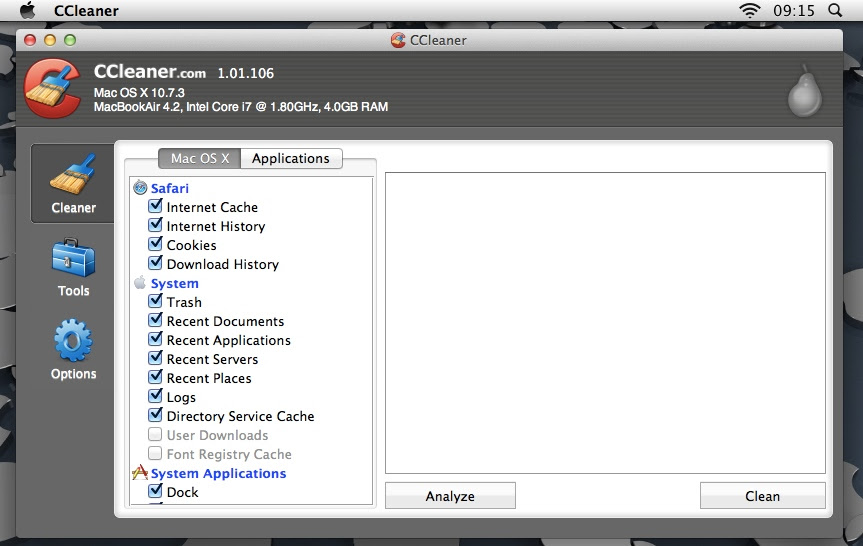
Task: Toggle Recent Places checkbox
Action: pyautogui.click(x=155, y=377)
